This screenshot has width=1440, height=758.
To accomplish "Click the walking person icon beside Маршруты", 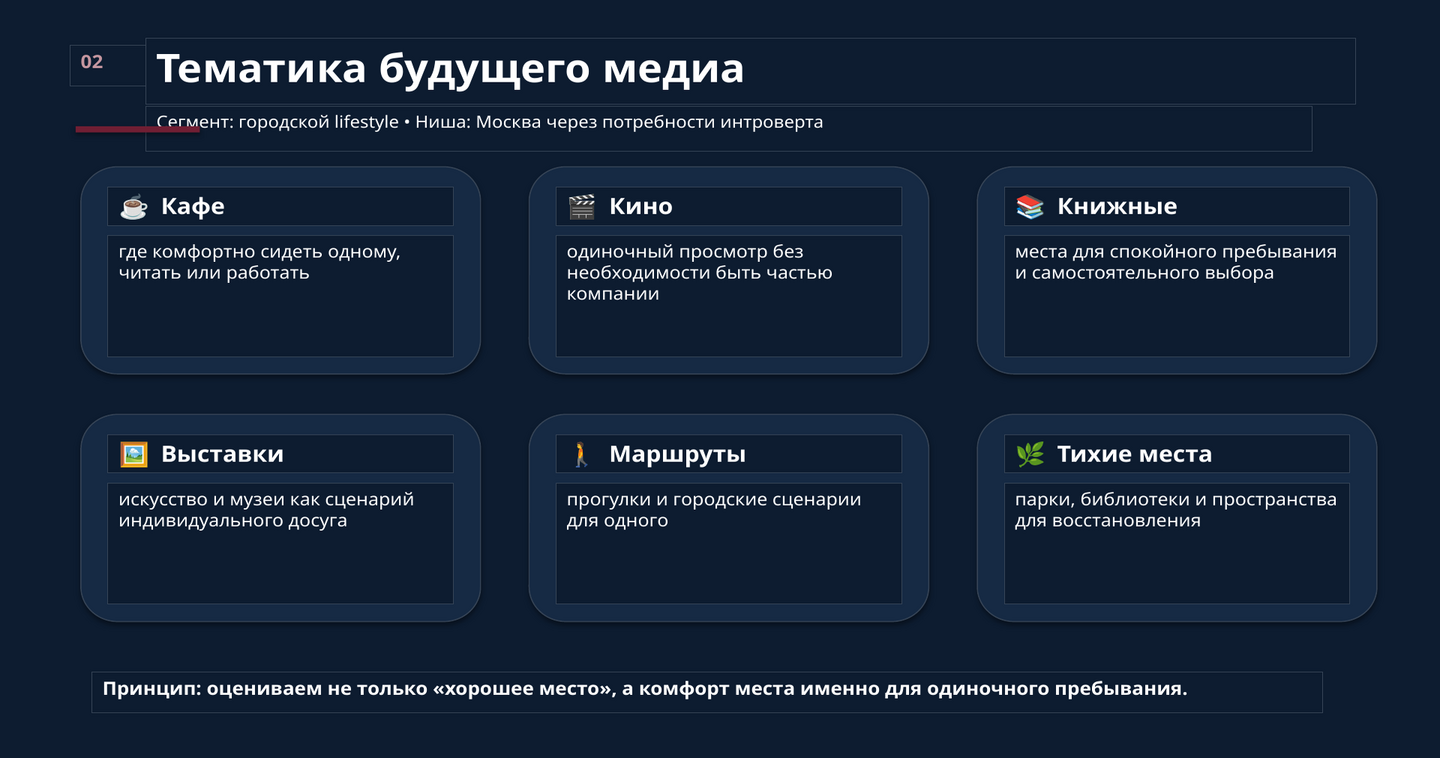I will pos(581,454).
